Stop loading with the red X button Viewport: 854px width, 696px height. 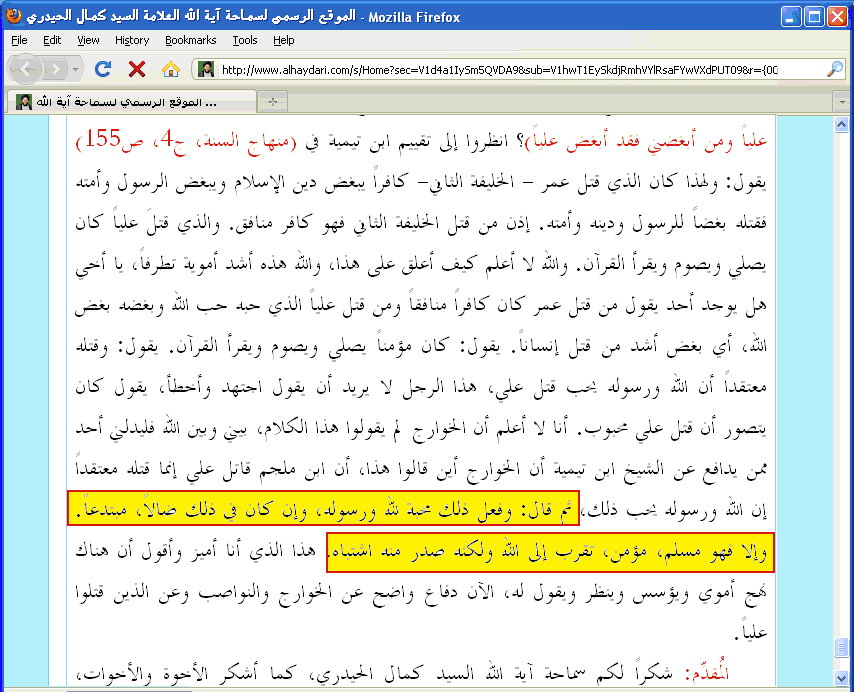pyautogui.click(x=137, y=69)
